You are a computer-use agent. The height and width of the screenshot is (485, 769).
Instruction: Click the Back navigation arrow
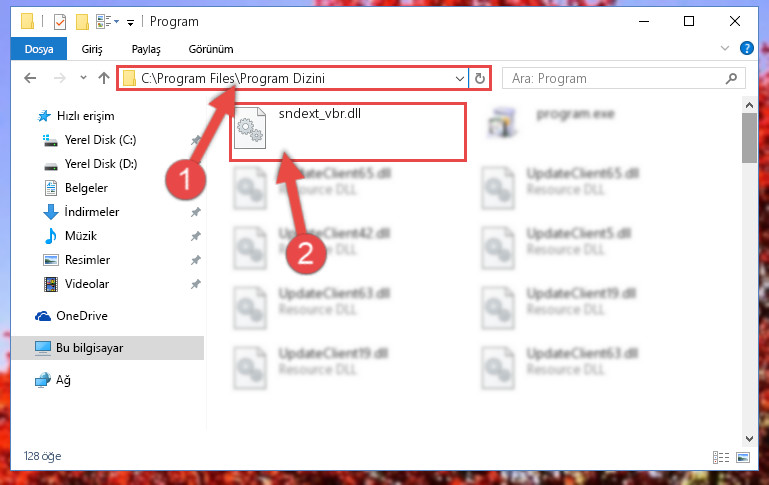(x=30, y=78)
